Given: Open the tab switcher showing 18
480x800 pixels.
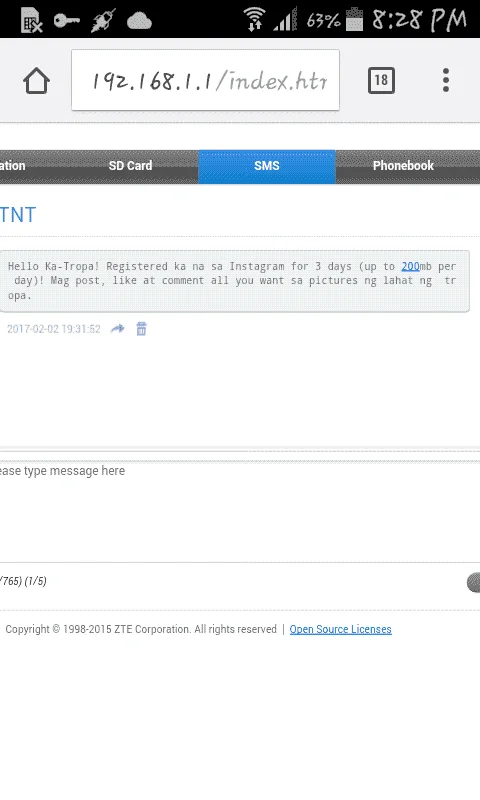Looking at the screenshot, I should point(381,80).
